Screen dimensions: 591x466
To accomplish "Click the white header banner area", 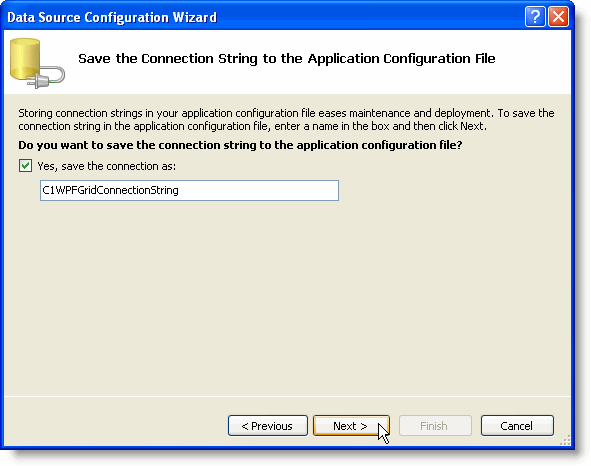I will [287, 62].
